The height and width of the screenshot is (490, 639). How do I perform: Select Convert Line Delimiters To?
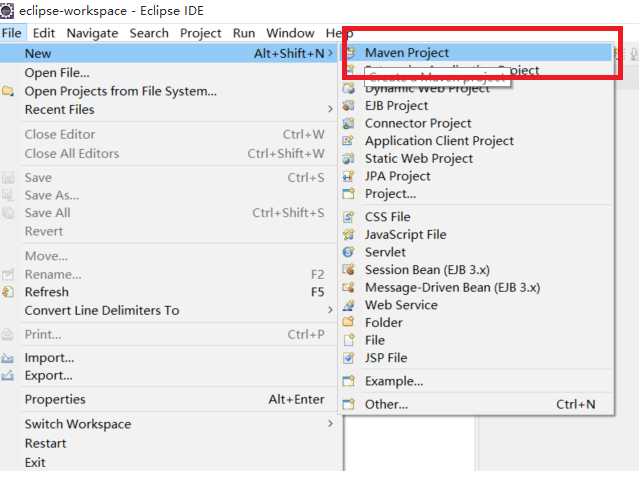click(169, 310)
